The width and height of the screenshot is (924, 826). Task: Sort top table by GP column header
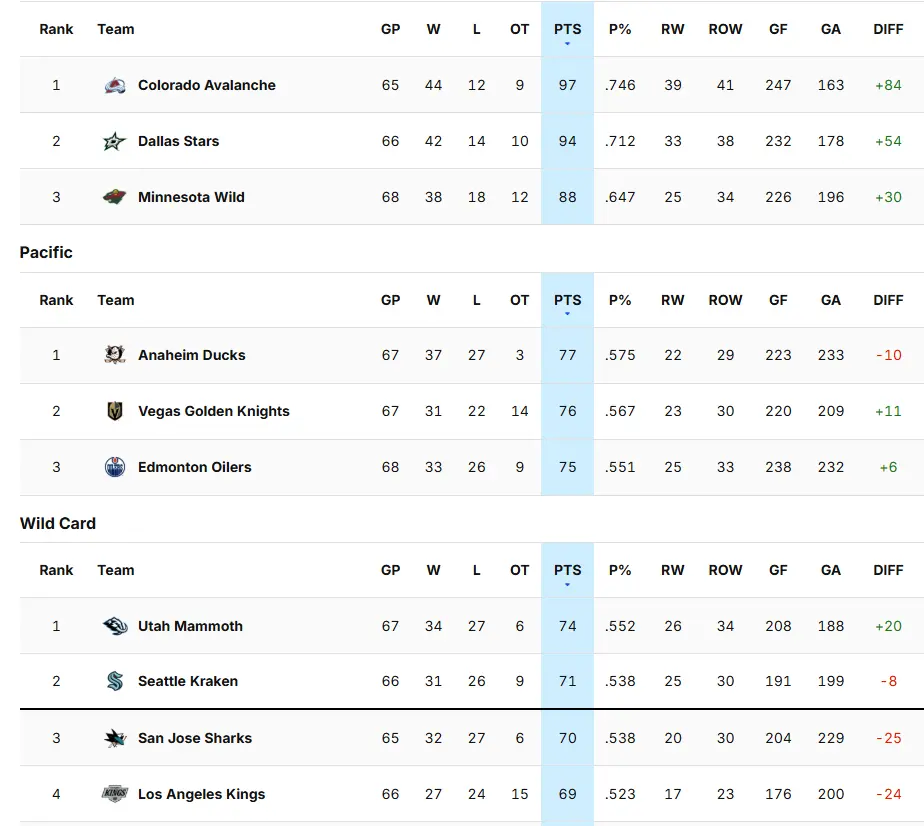coord(390,29)
